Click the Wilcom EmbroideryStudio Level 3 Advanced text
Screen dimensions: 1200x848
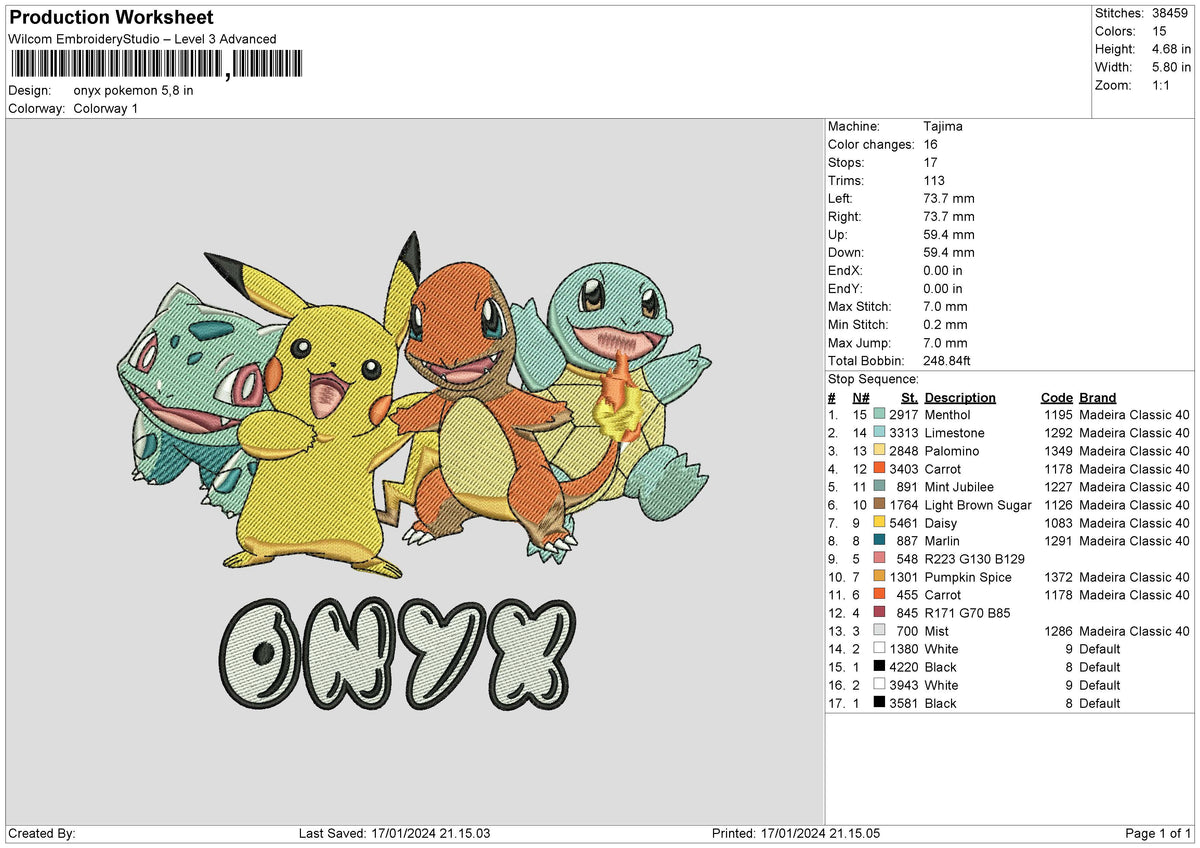pyautogui.click(x=142, y=39)
